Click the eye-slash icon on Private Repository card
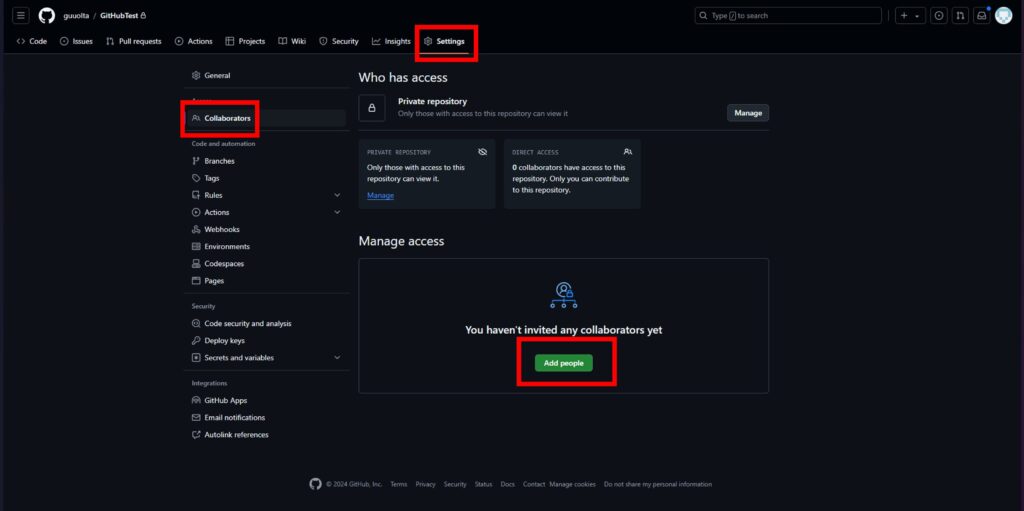 point(483,152)
